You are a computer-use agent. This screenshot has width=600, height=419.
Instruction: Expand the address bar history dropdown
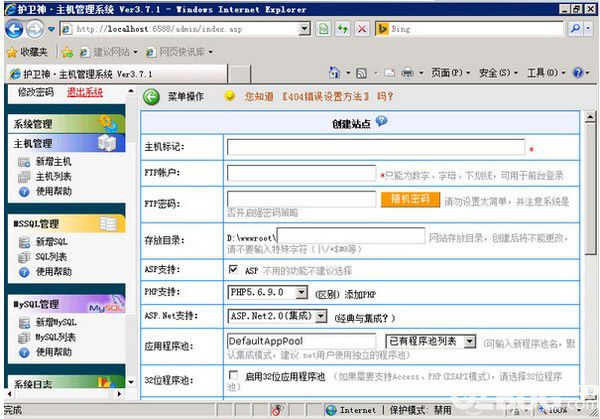tap(305, 29)
